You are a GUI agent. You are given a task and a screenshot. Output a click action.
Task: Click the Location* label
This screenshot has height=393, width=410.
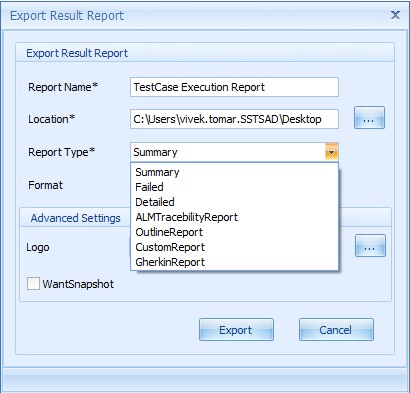pos(52,119)
